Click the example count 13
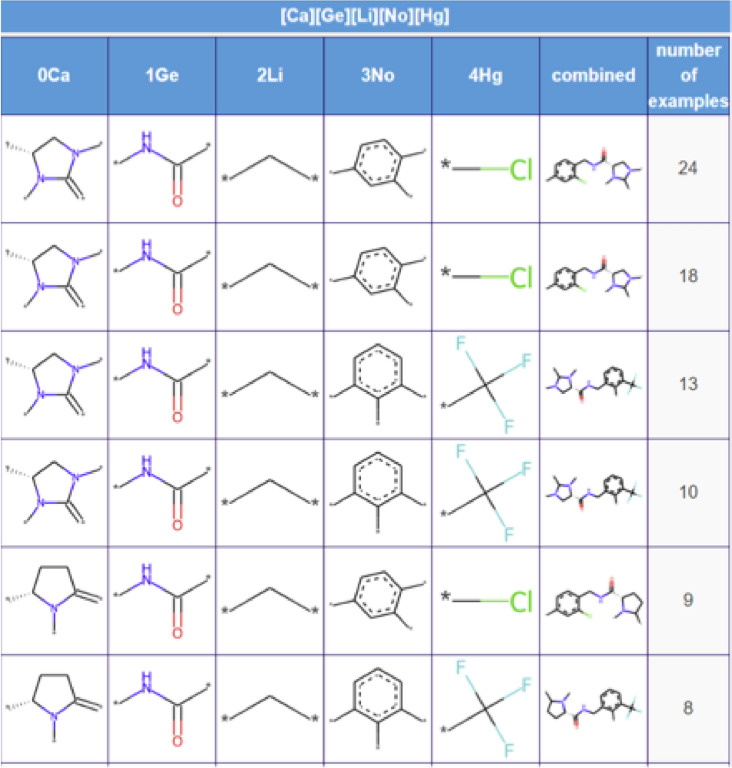Screen dimensions: 732x768 [x=688, y=384]
